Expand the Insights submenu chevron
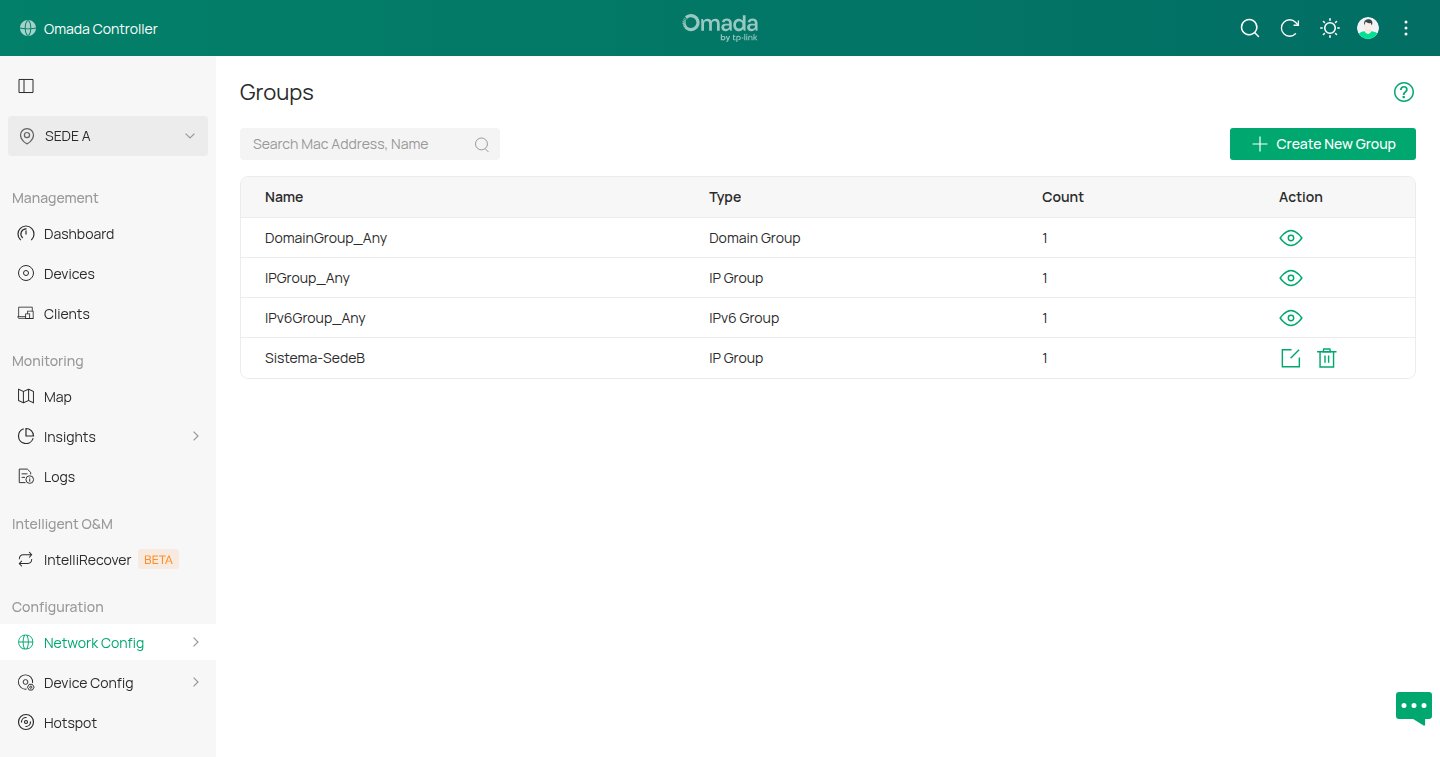 196,437
